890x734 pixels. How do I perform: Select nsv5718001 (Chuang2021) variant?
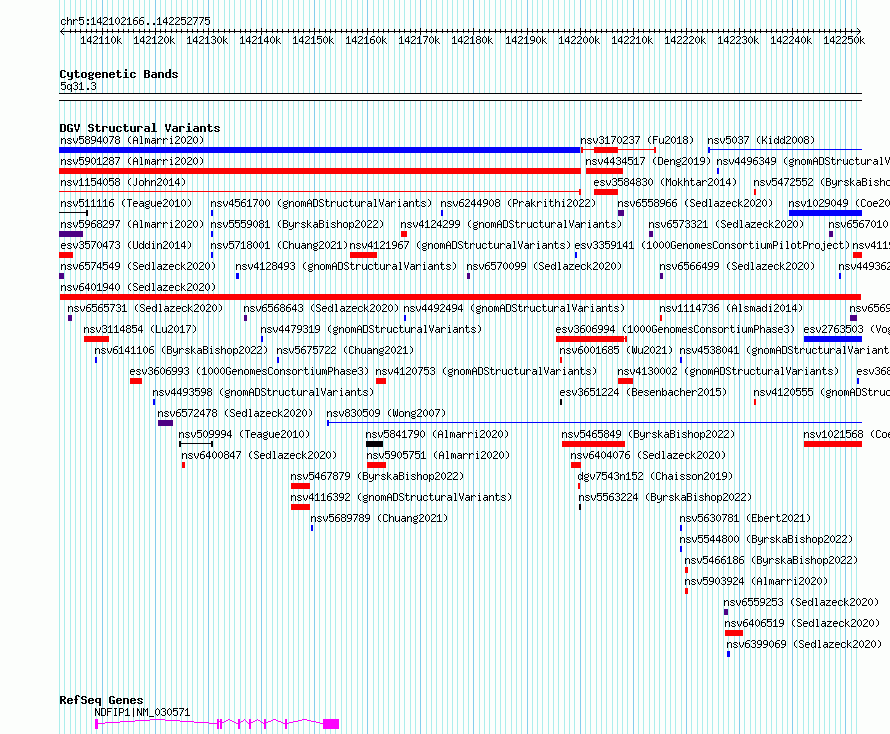tap(279, 245)
